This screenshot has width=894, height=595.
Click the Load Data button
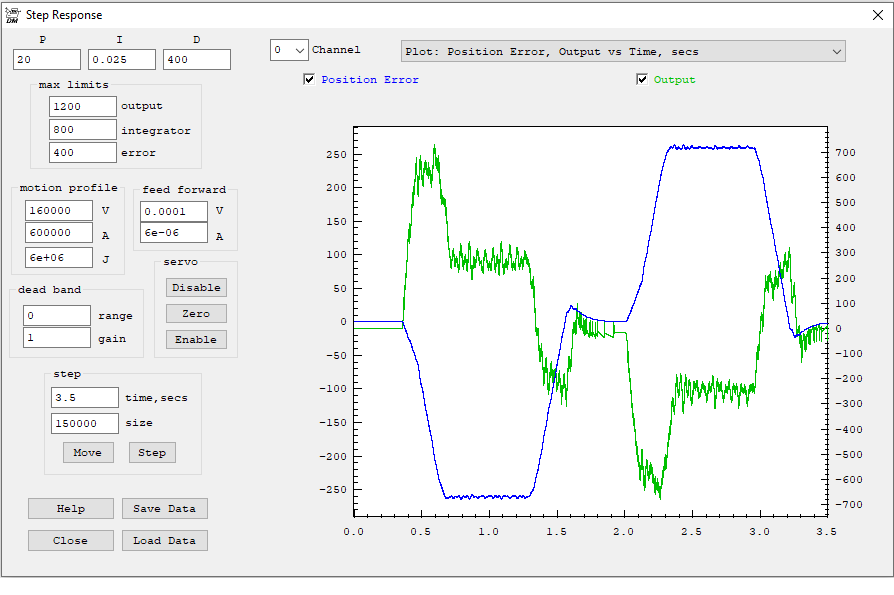click(x=165, y=541)
